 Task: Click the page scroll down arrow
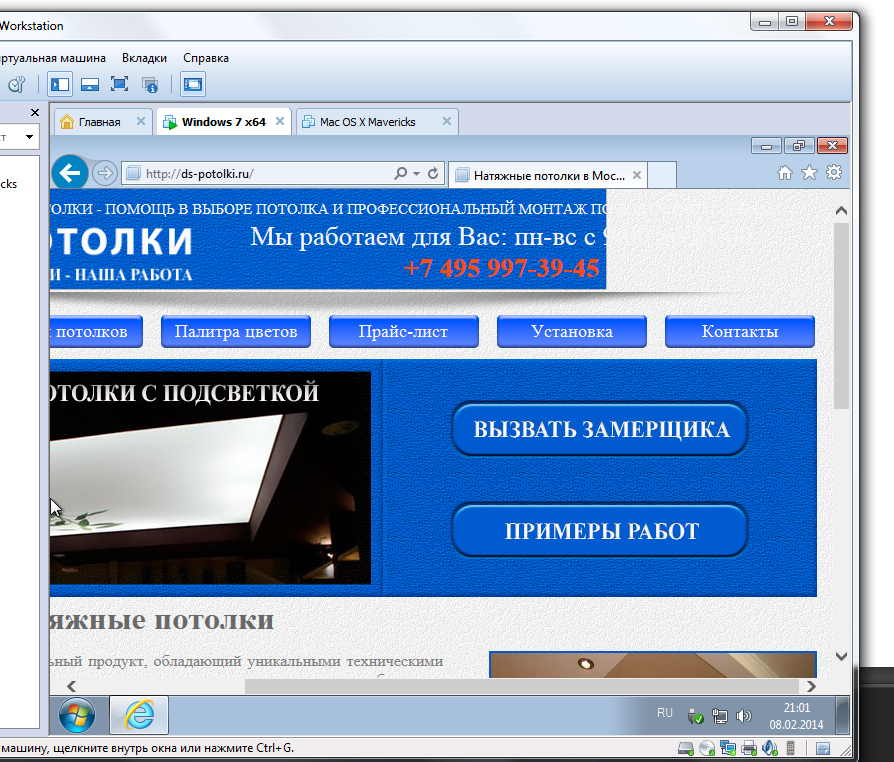point(841,656)
